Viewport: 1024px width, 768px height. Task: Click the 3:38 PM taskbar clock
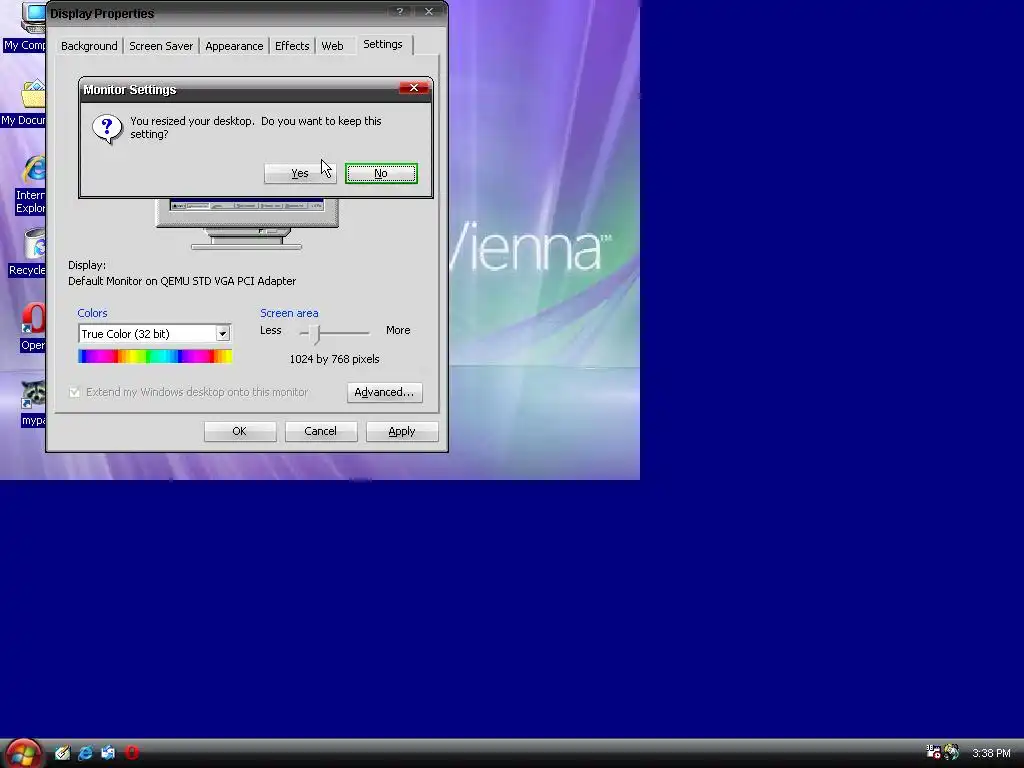click(x=991, y=754)
